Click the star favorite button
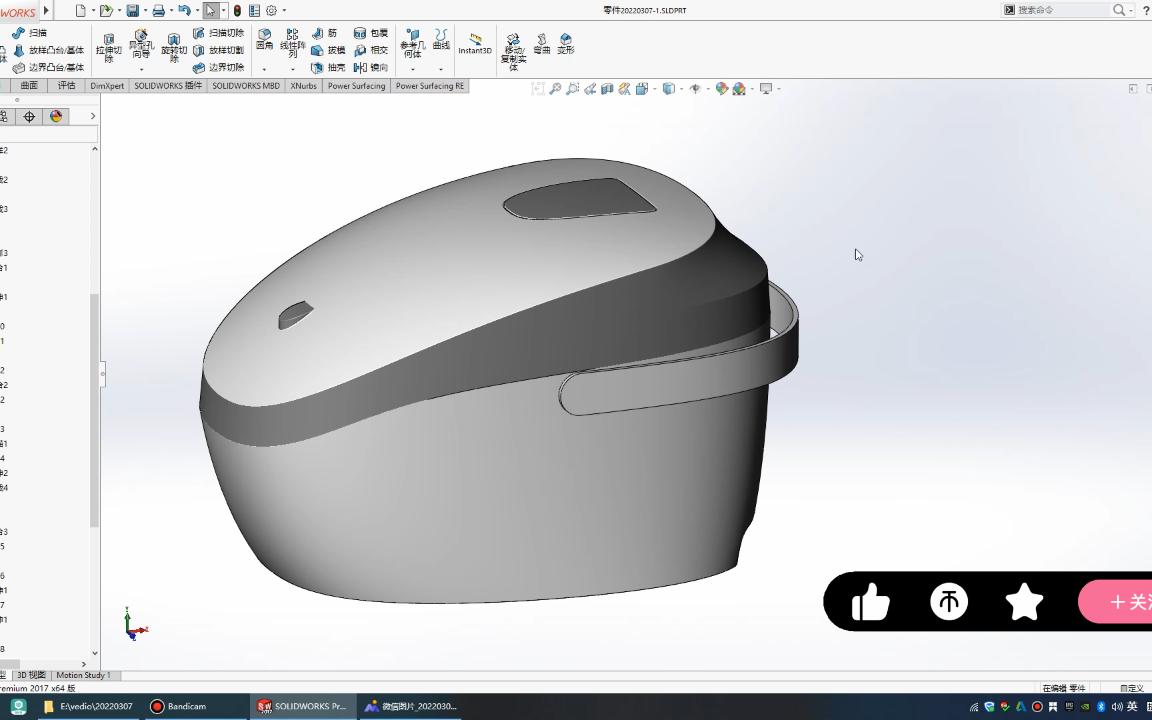 pyautogui.click(x=1024, y=601)
